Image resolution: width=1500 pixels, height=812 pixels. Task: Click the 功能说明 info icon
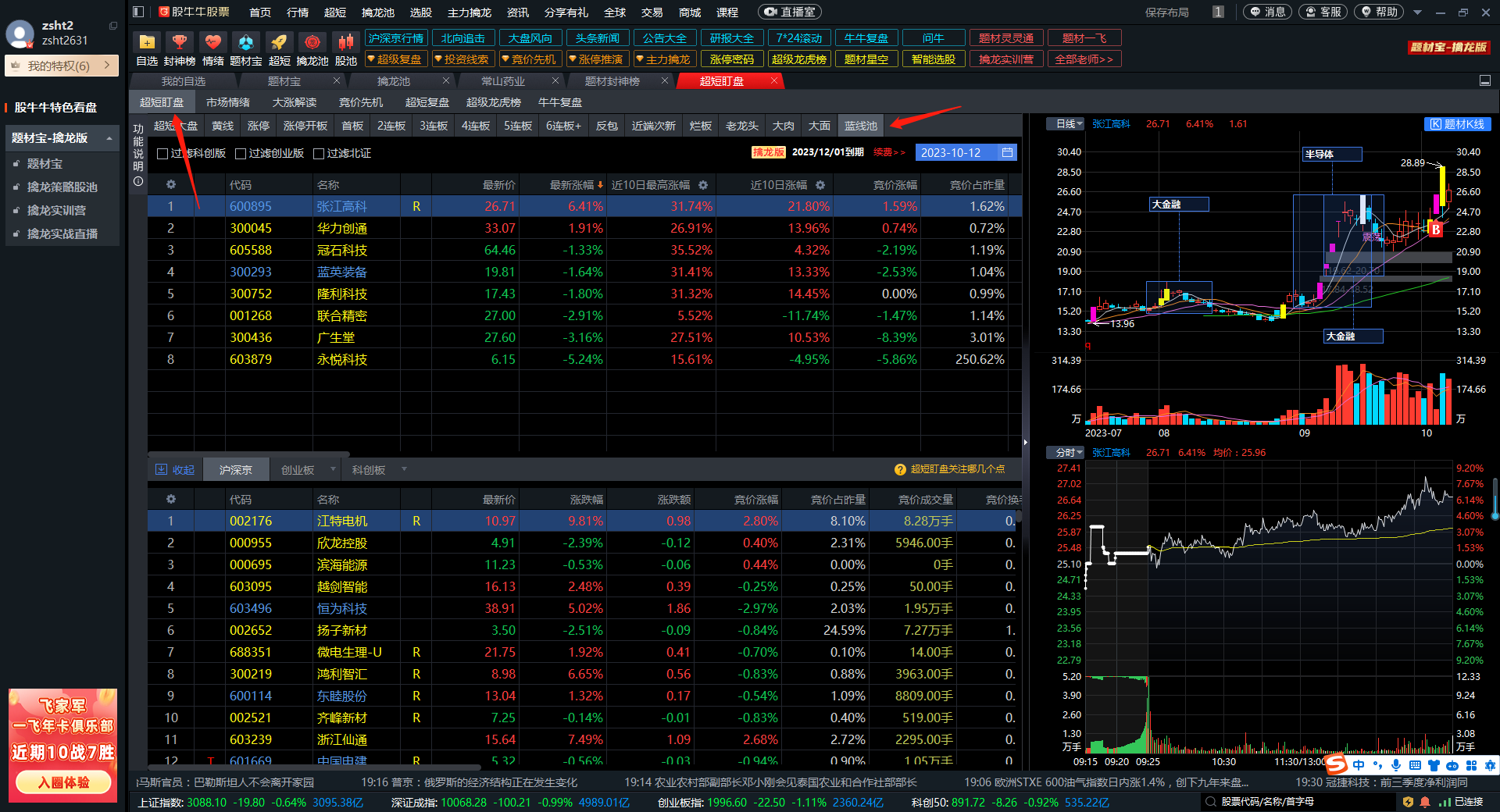coord(138,181)
